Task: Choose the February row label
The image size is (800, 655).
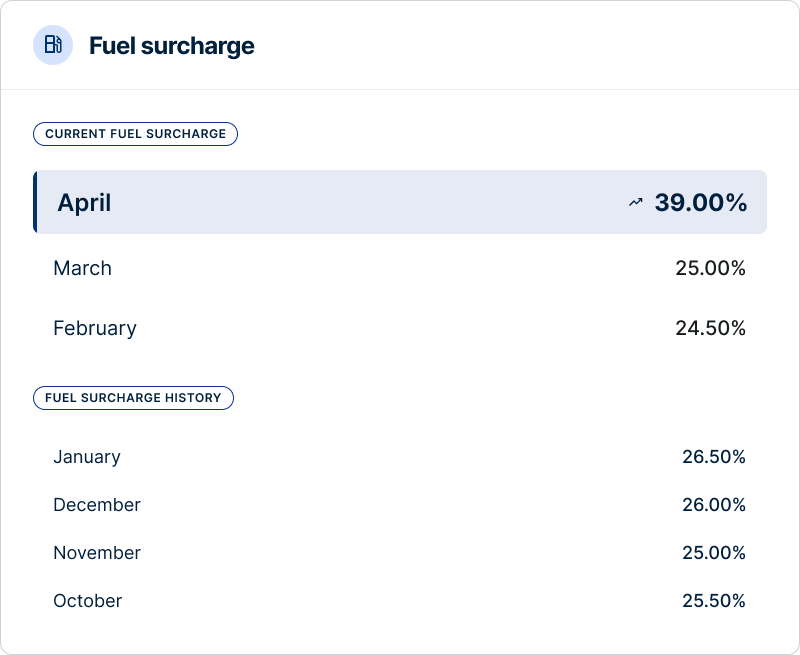Action: (95, 328)
